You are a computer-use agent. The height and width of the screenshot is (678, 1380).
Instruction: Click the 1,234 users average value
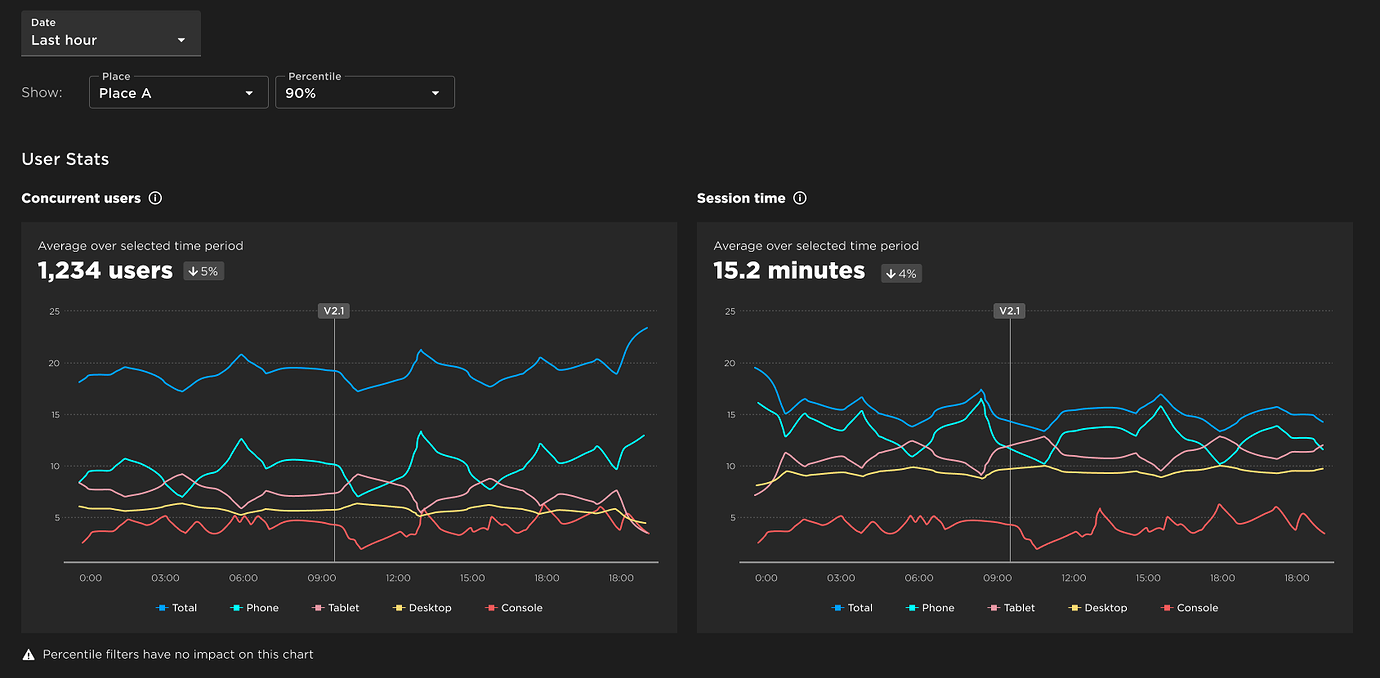click(x=105, y=270)
